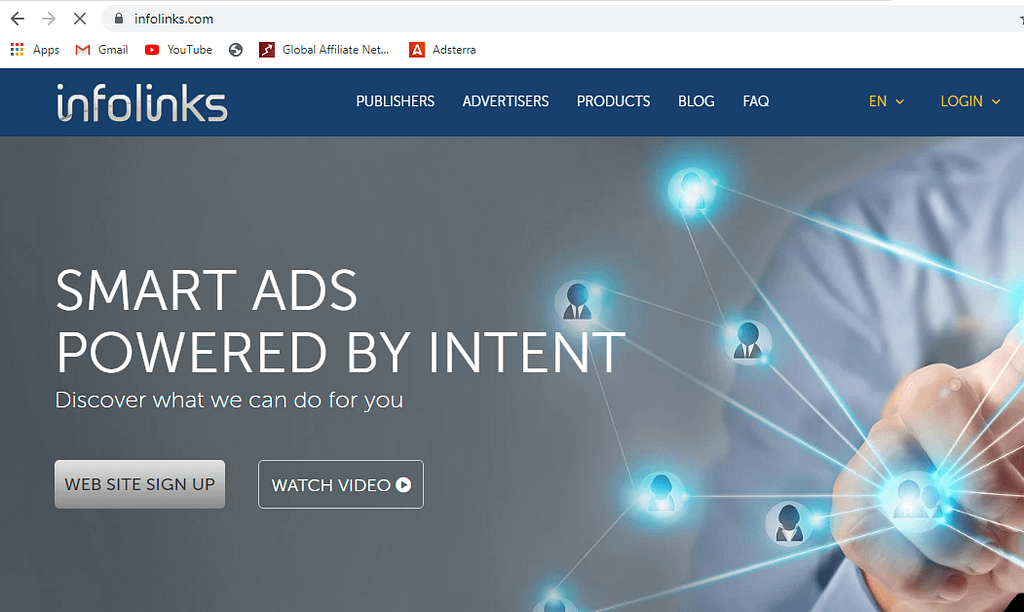Open the FAQ page
The image size is (1024, 612).
click(x=756, y=101)
